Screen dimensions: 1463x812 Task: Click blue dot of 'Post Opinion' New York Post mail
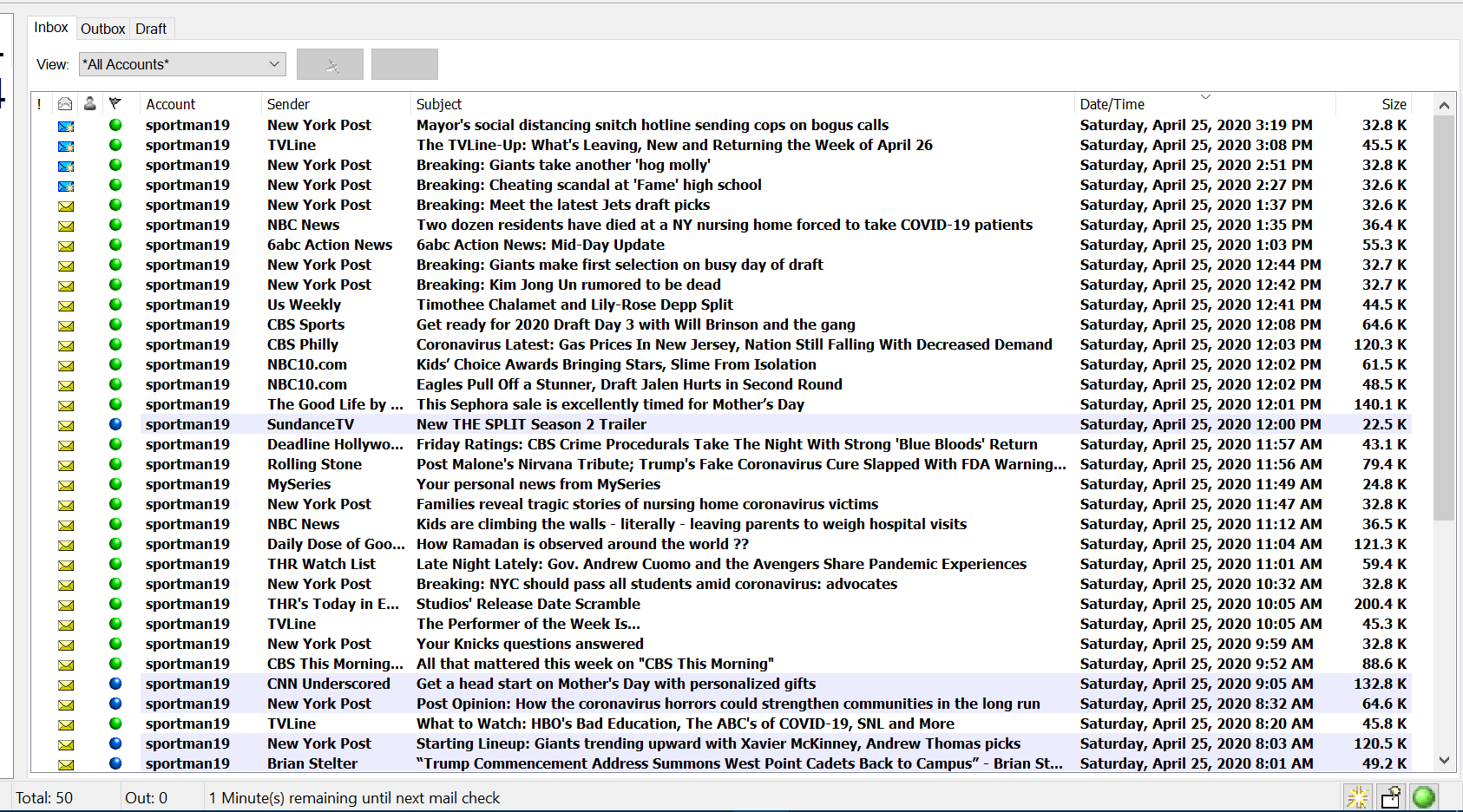click(x=115, y=704)
